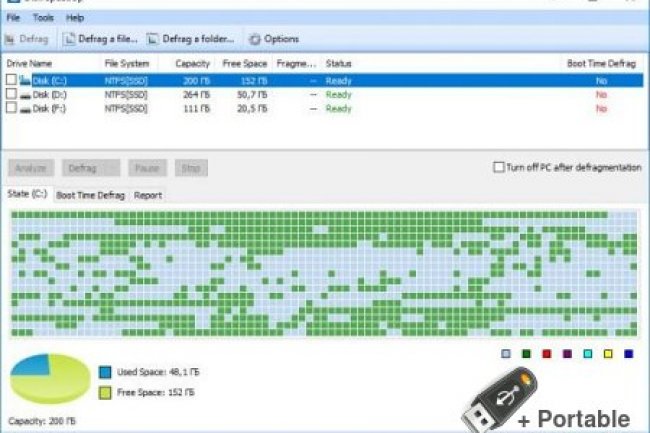Click the Stop button
The width and height of the screenshot is (650, 433).
click(x=191, y=168)
